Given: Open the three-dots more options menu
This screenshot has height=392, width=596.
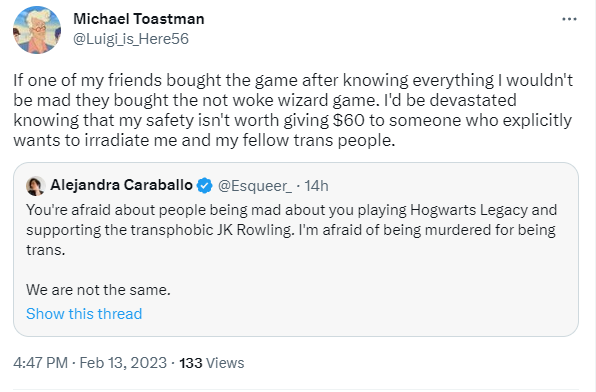Looking at the screenshot, I should (x=569, y=19).
